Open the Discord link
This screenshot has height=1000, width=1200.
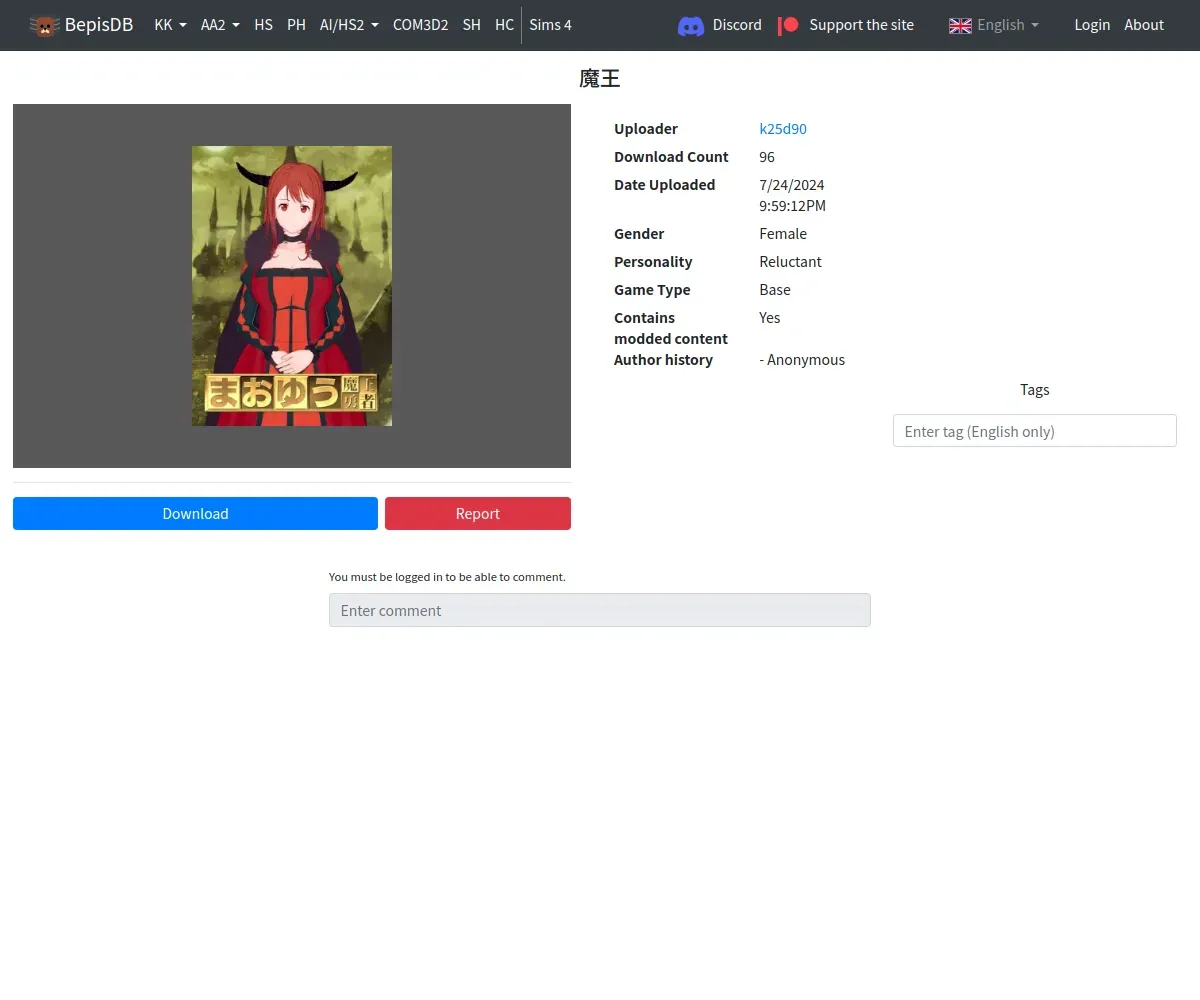click(737, 25)
